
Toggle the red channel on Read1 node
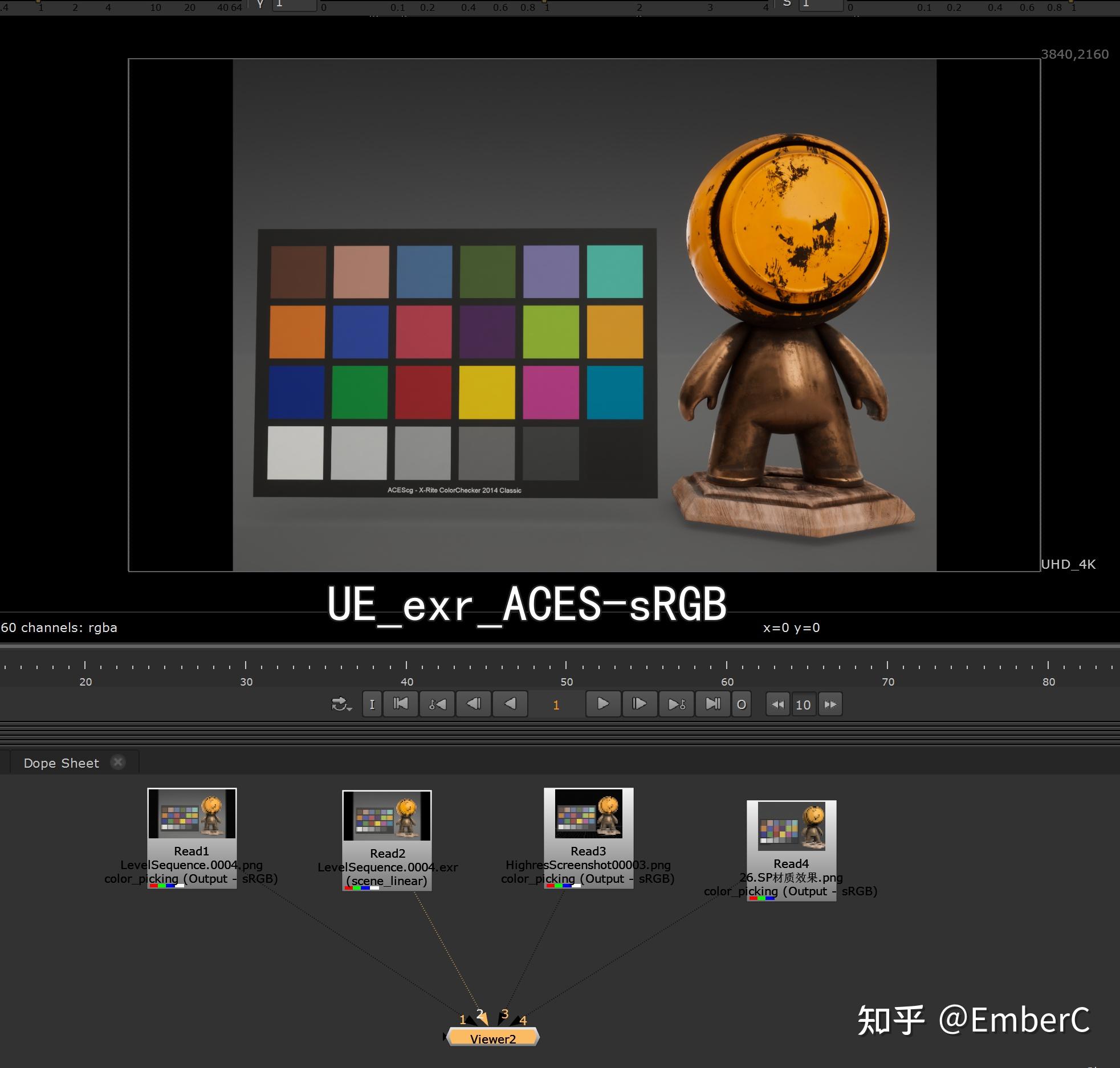click(153, 886)
